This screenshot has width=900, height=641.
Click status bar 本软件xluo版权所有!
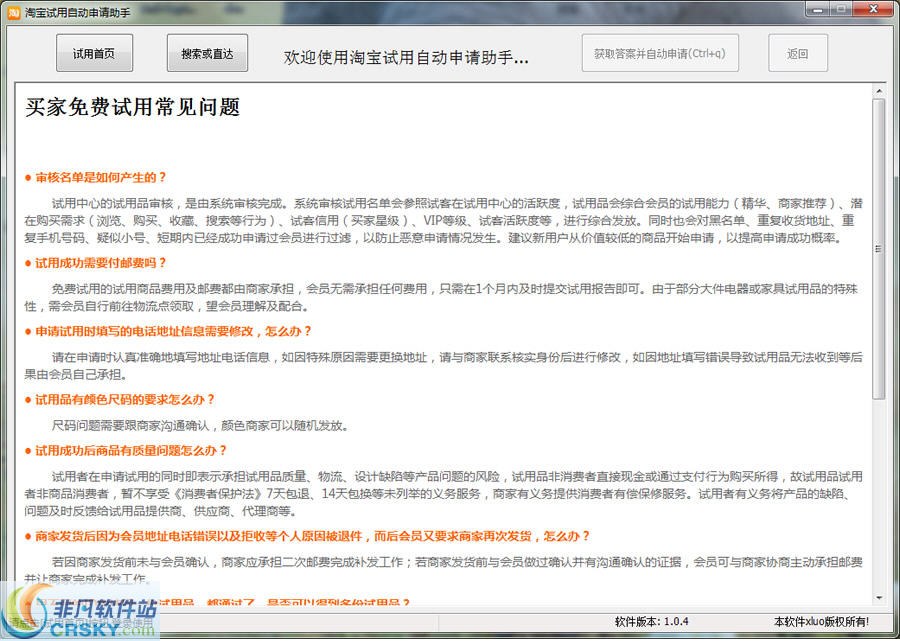[x=821, y=621]
